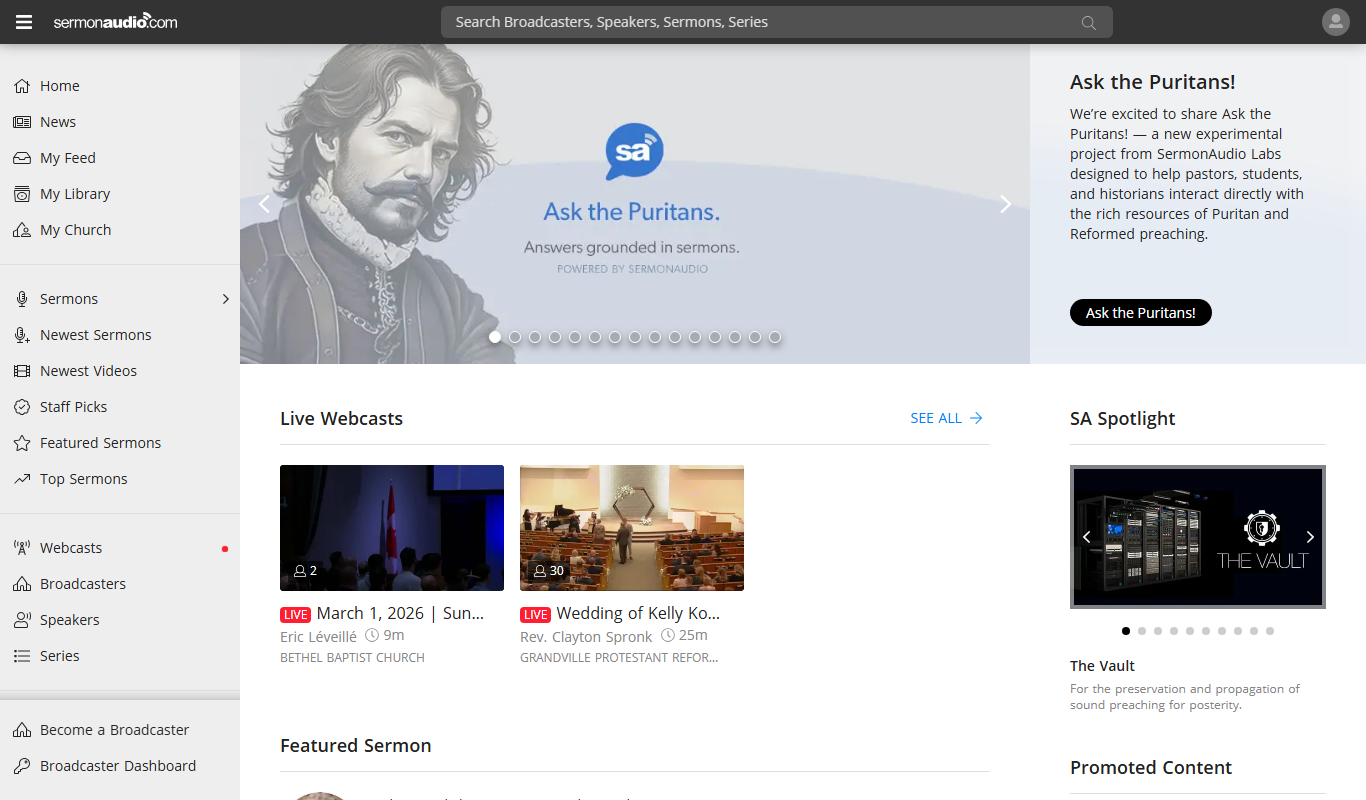
Task: Open the March 1, 2026 live webcast title
Action: 400,613
